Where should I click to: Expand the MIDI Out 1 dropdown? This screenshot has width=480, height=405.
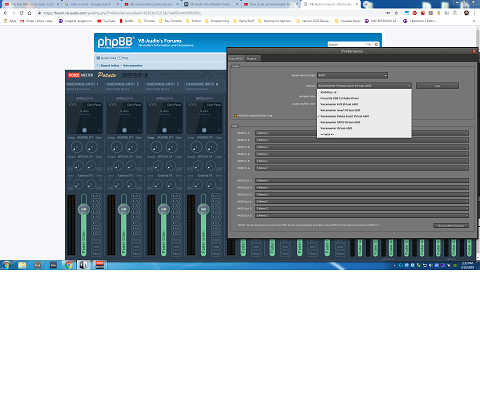[362, 180]
